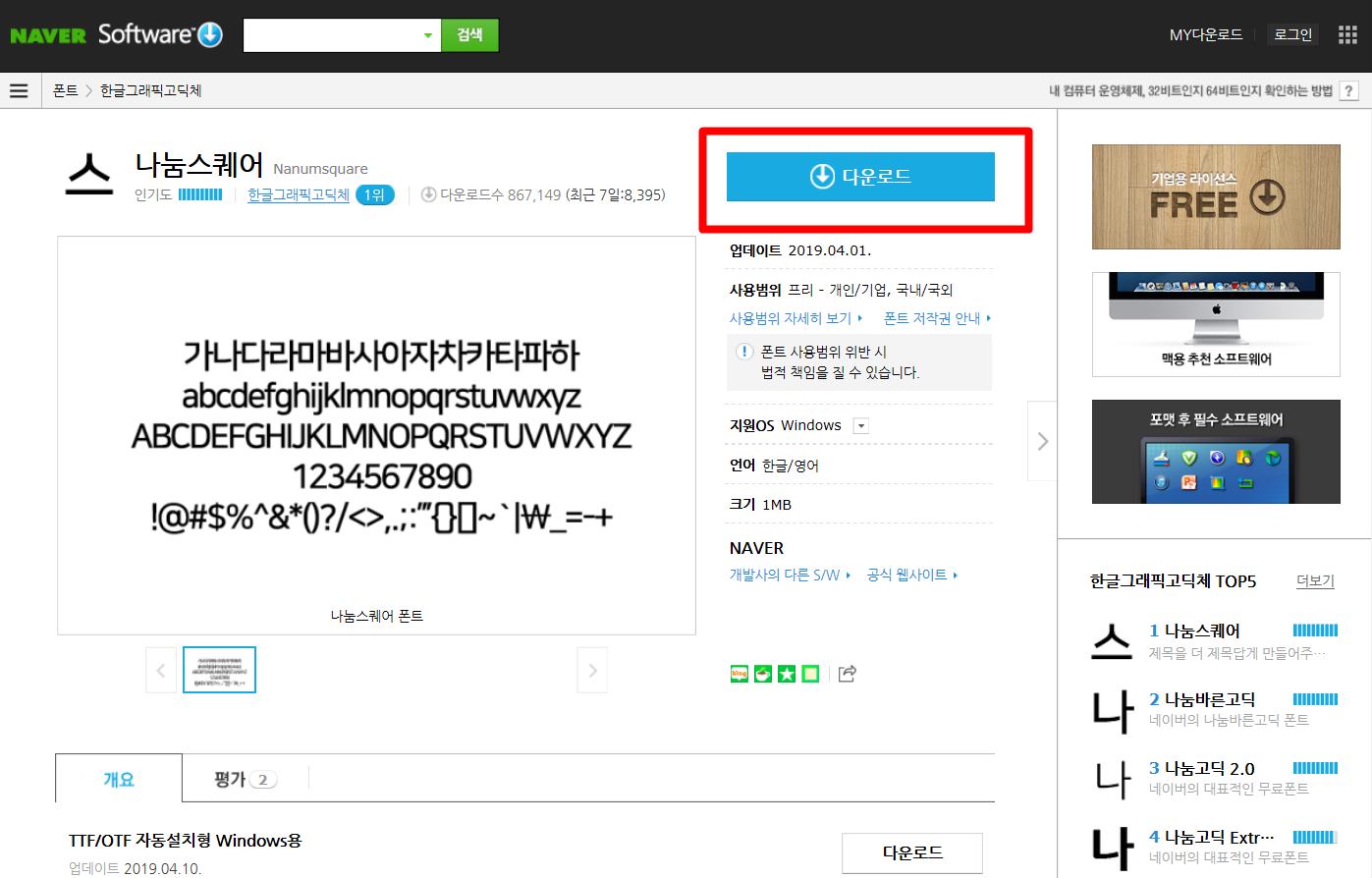Open the external share arrow icon
The width and height of the screenshot is (1372, 878).
pos(848,674)
